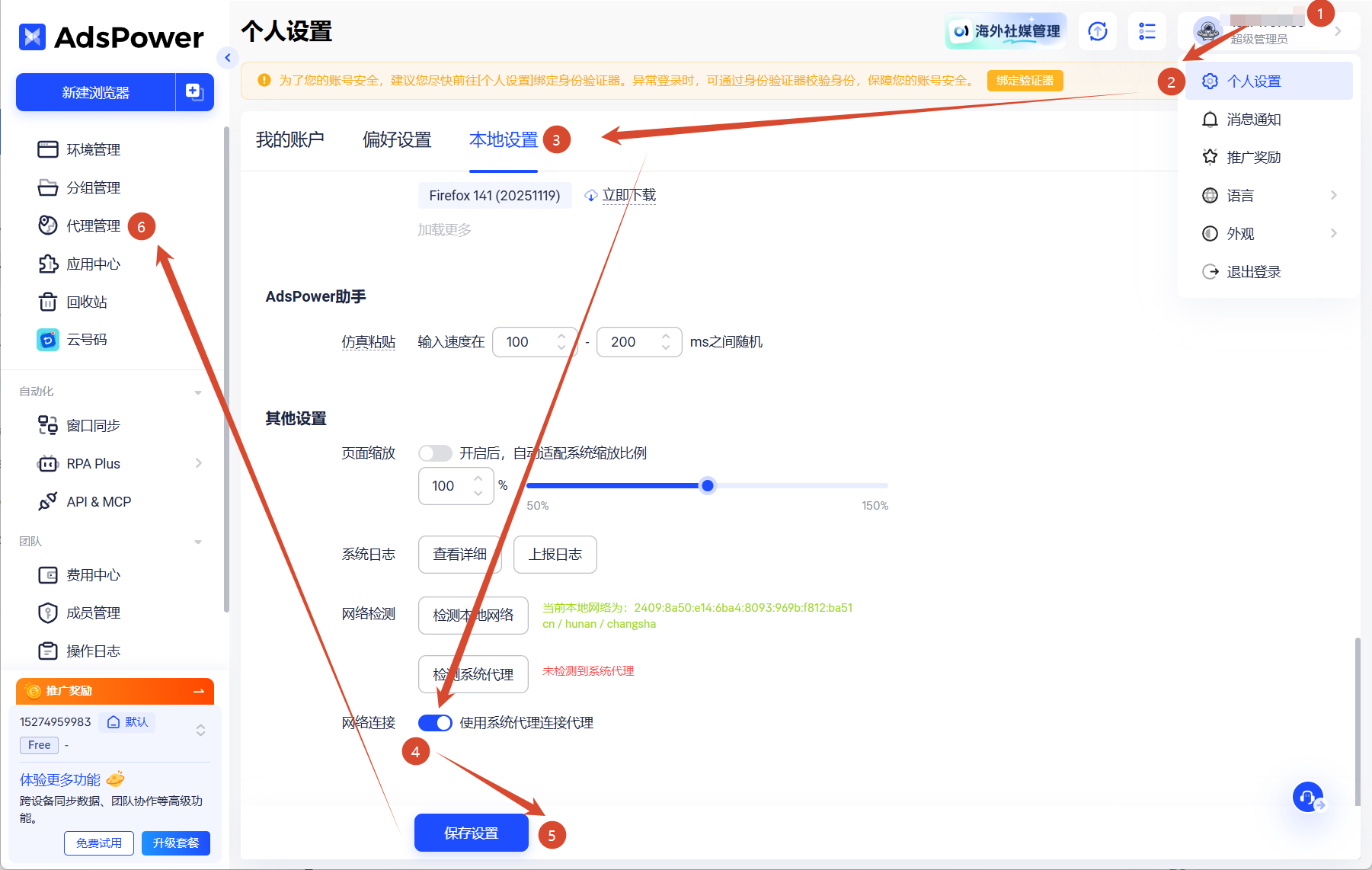This screenshot has height=870, width=1372.
Task: Open 云号码 in the sidebar
Action: click(87, 340)
